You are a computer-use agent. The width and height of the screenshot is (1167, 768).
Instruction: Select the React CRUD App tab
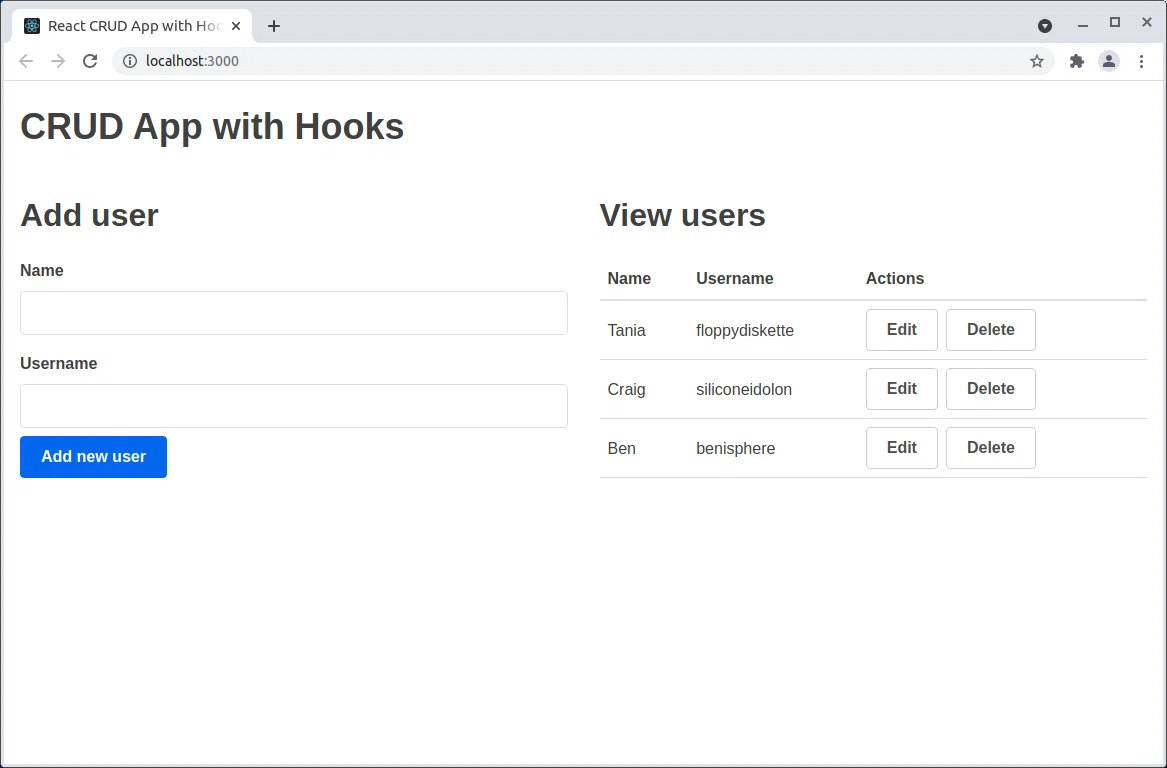[x=132, y=26]
